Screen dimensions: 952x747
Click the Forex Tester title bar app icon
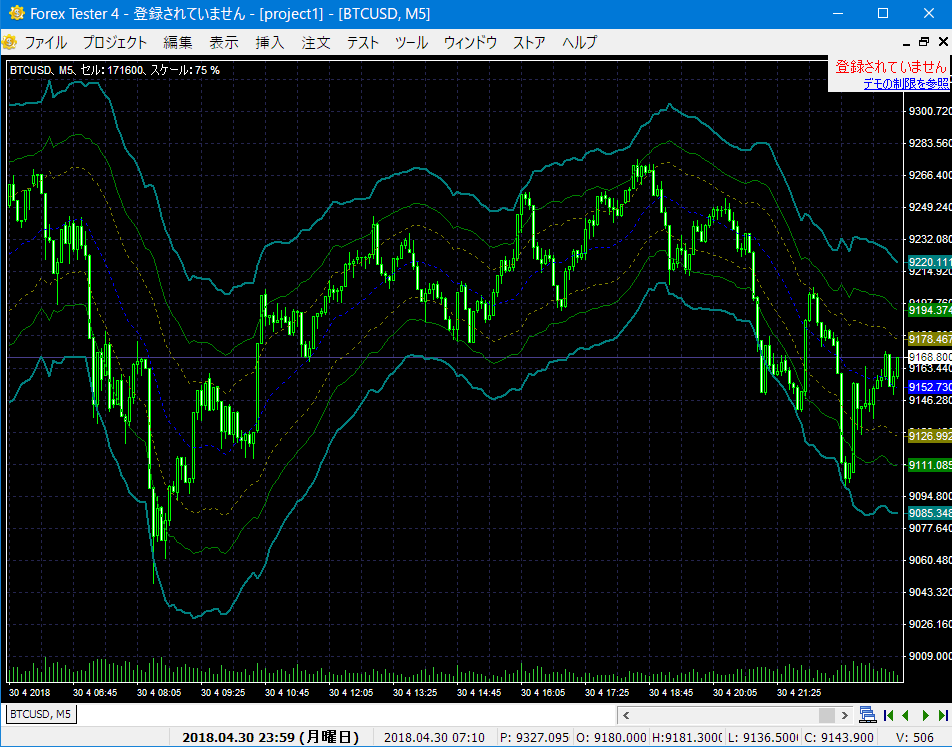coord(16,13)
